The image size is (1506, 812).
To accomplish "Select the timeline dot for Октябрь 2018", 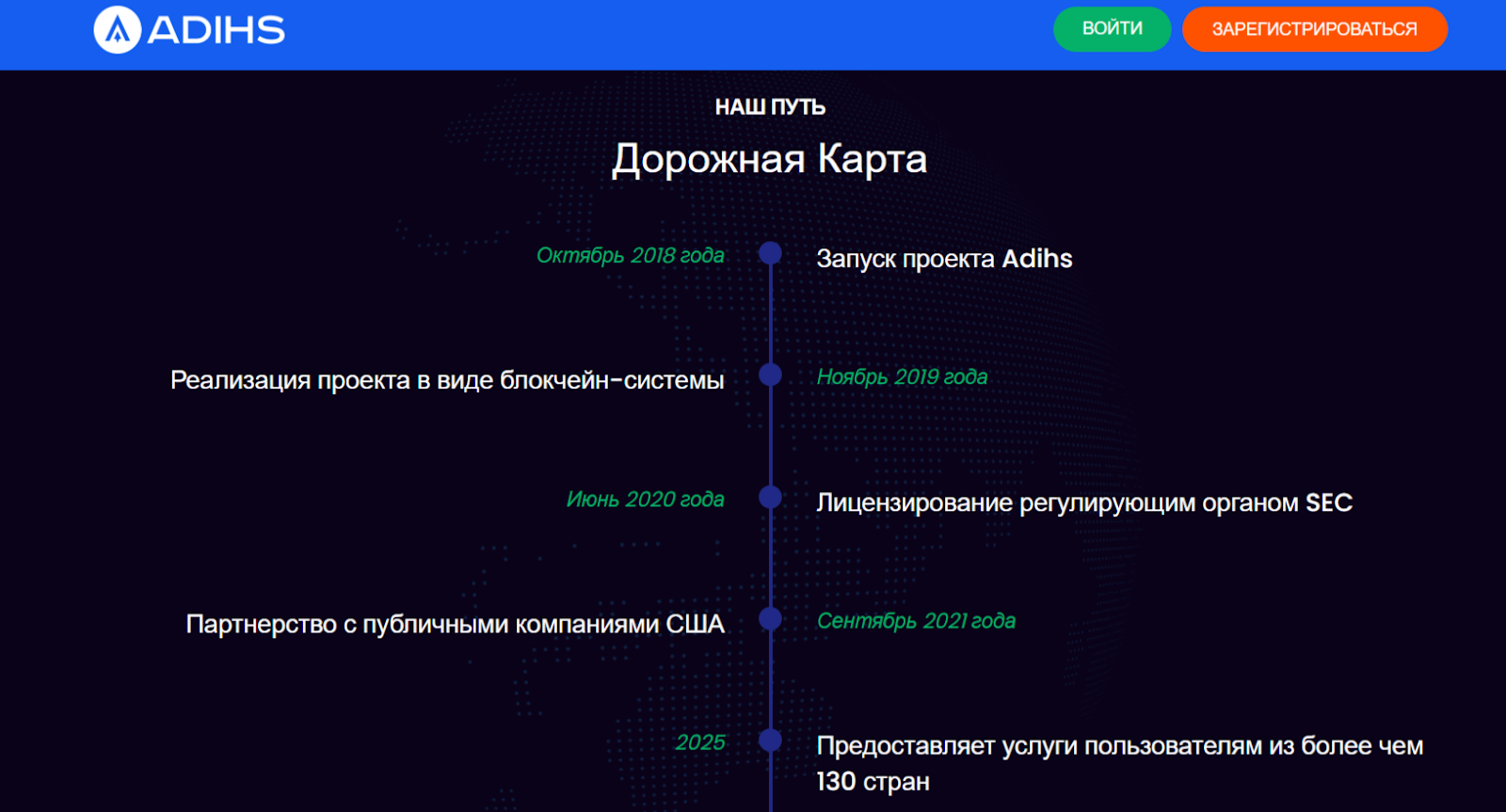I will point(770,253).
